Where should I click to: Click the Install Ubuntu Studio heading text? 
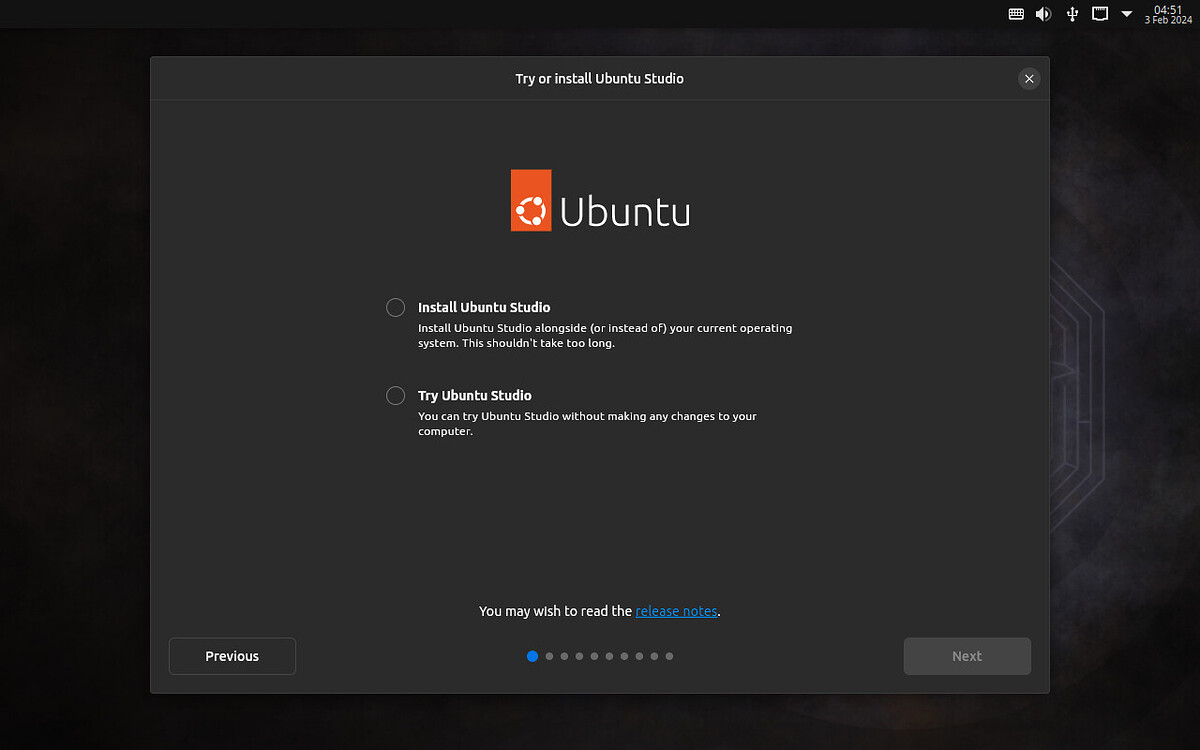pos(484,307)
